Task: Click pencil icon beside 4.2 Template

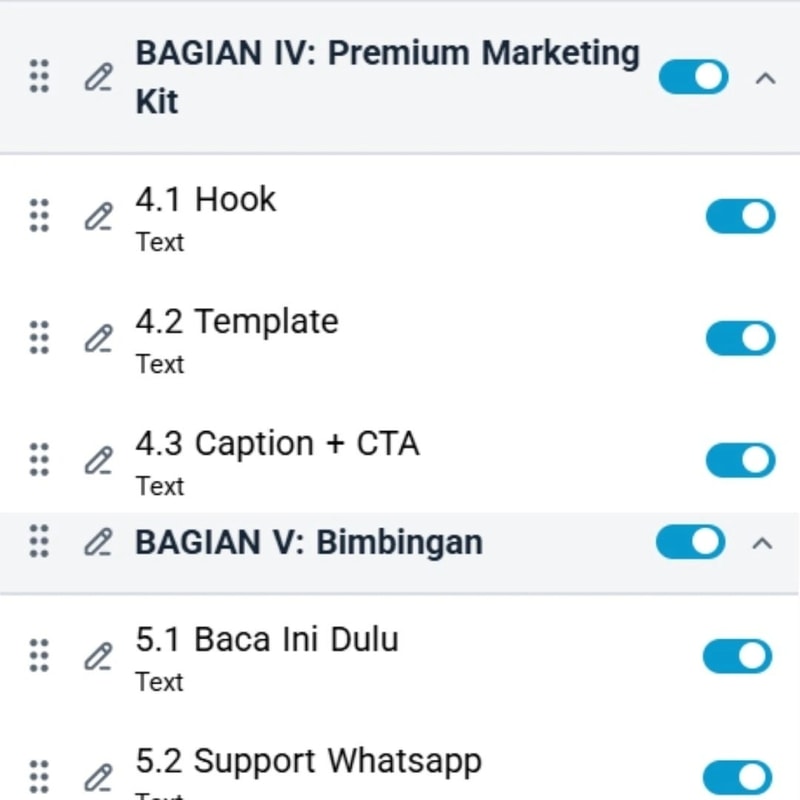Action: (97, 338)
